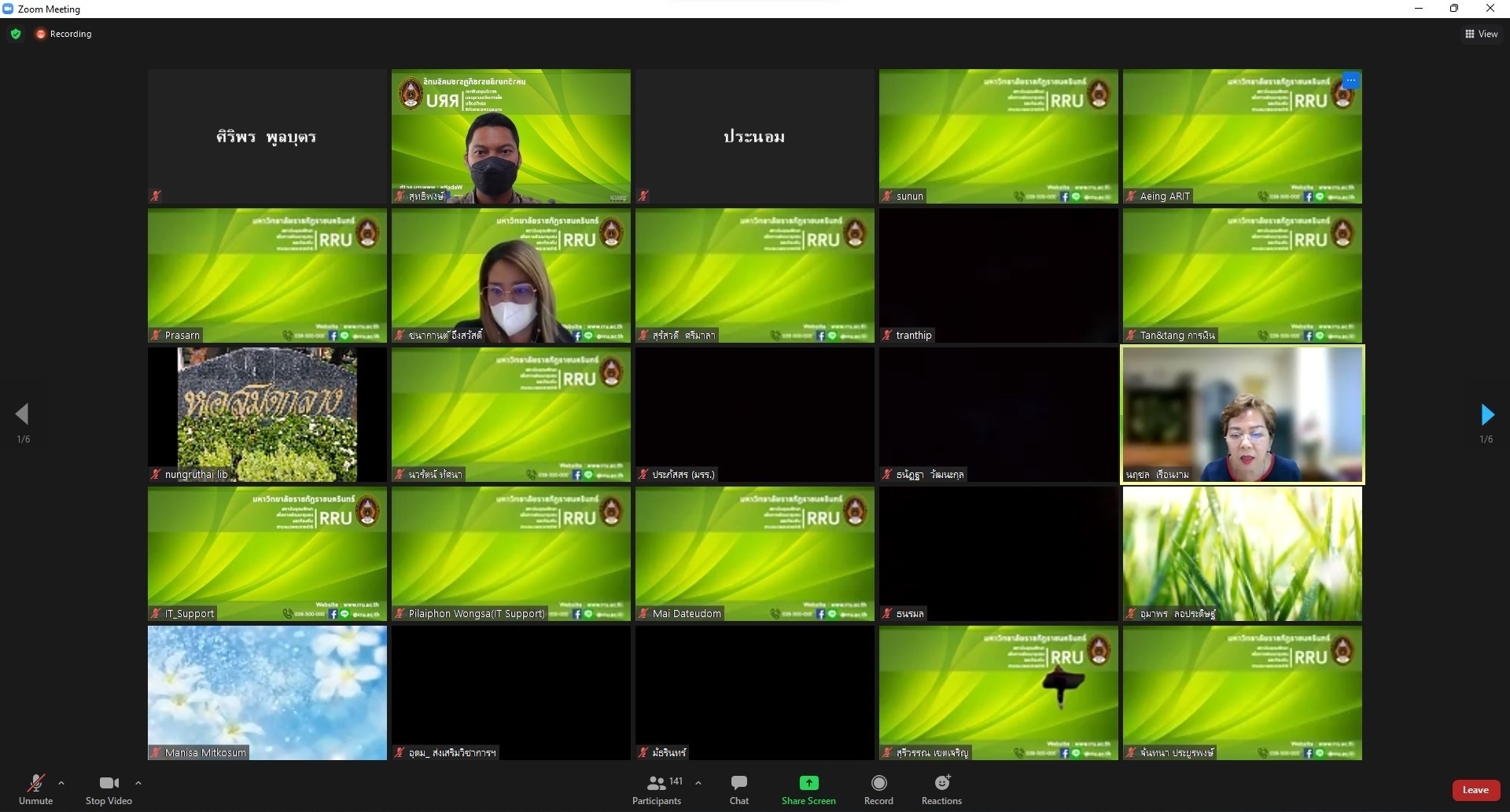Select the grass background participant tile
1510x812 pixels.
click(x=1243, y=554)
